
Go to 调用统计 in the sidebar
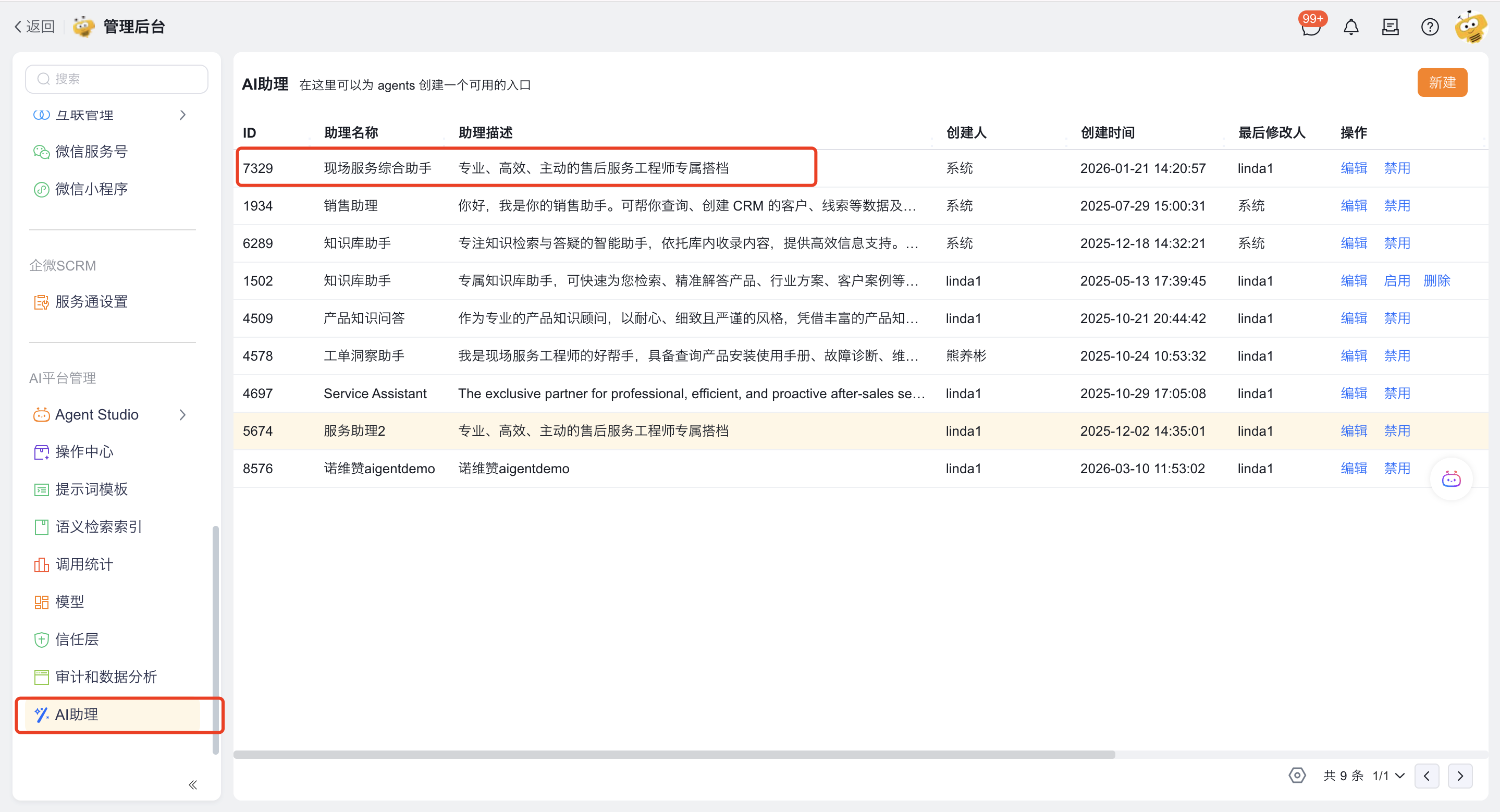pyautogui.click(x=84, y=564)
